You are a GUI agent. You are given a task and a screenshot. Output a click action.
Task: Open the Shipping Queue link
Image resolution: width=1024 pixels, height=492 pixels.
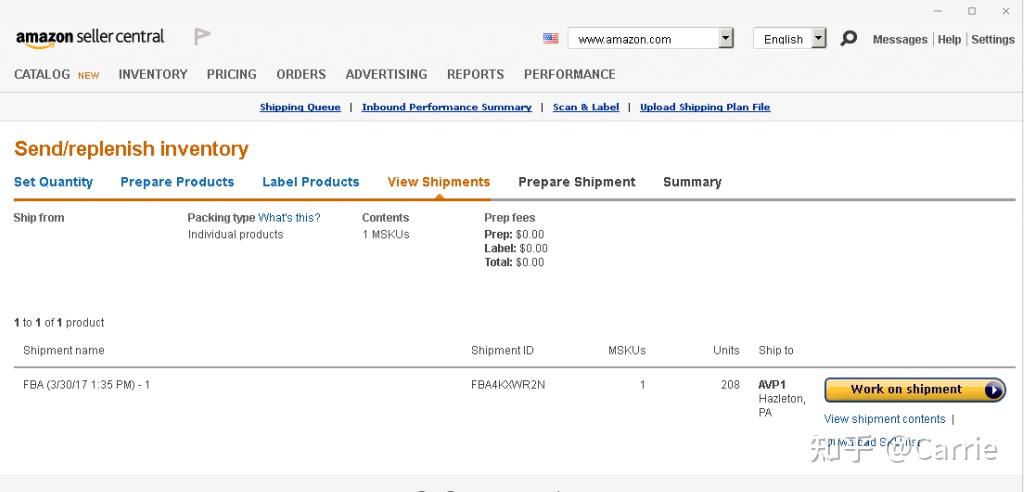(x=300, y=107)
